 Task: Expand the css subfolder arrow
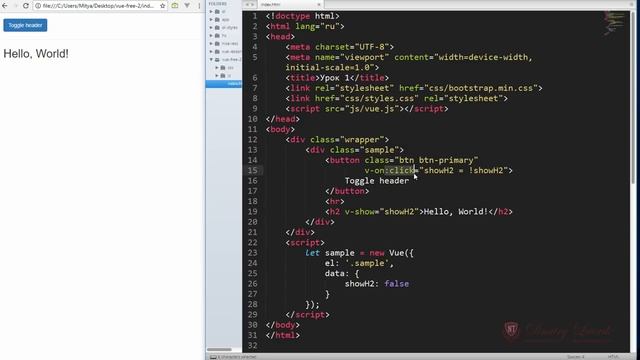217,68
